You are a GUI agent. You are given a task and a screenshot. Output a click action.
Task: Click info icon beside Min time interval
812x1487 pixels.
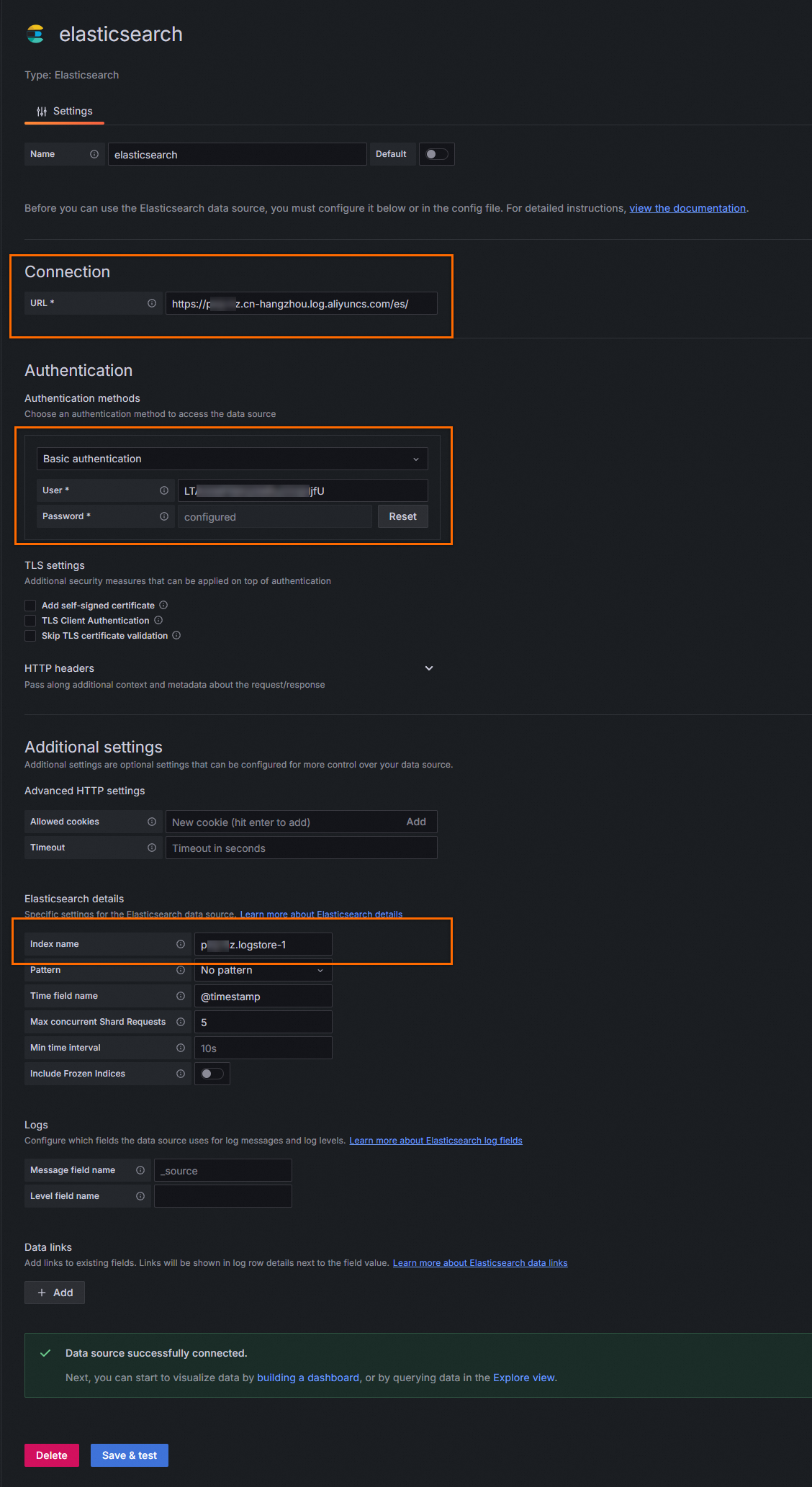pyautogui.click(x=181, y=1048)
